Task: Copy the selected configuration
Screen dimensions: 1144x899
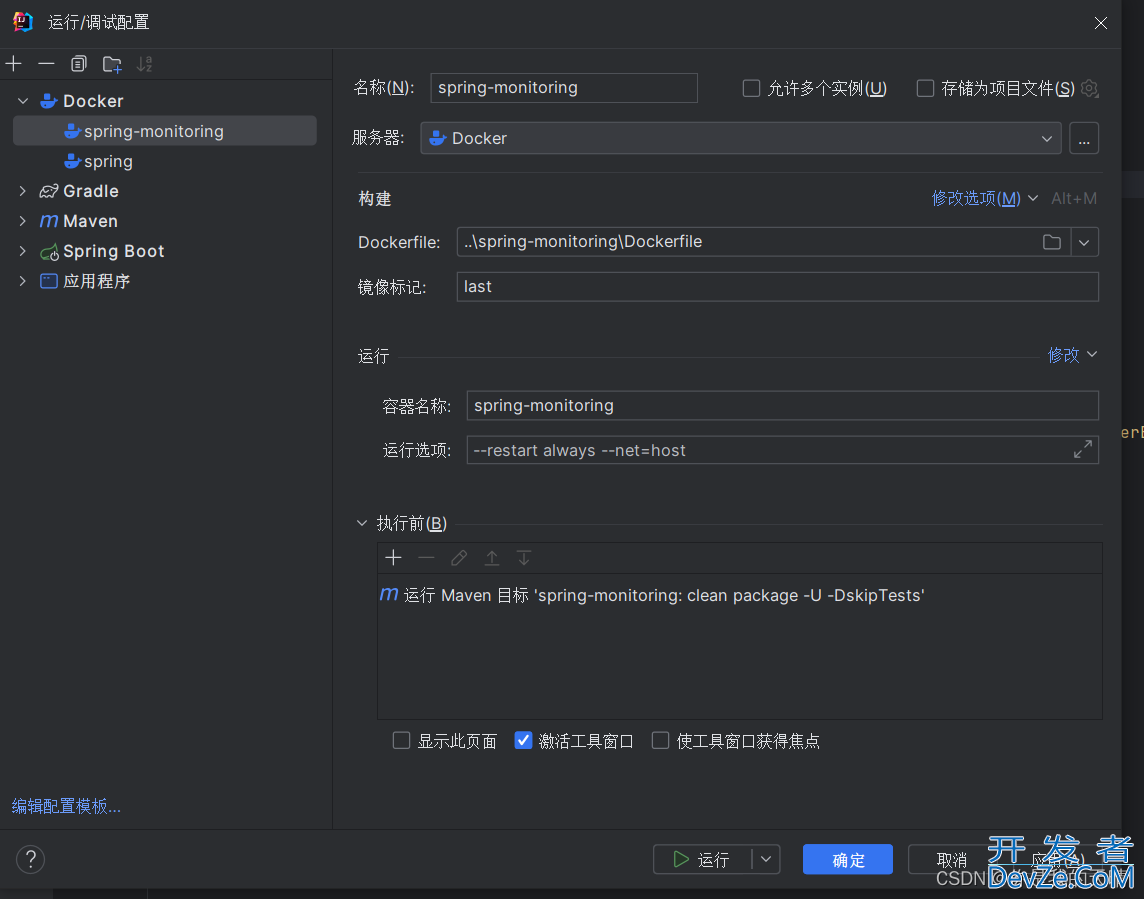Action: [79, 64]
